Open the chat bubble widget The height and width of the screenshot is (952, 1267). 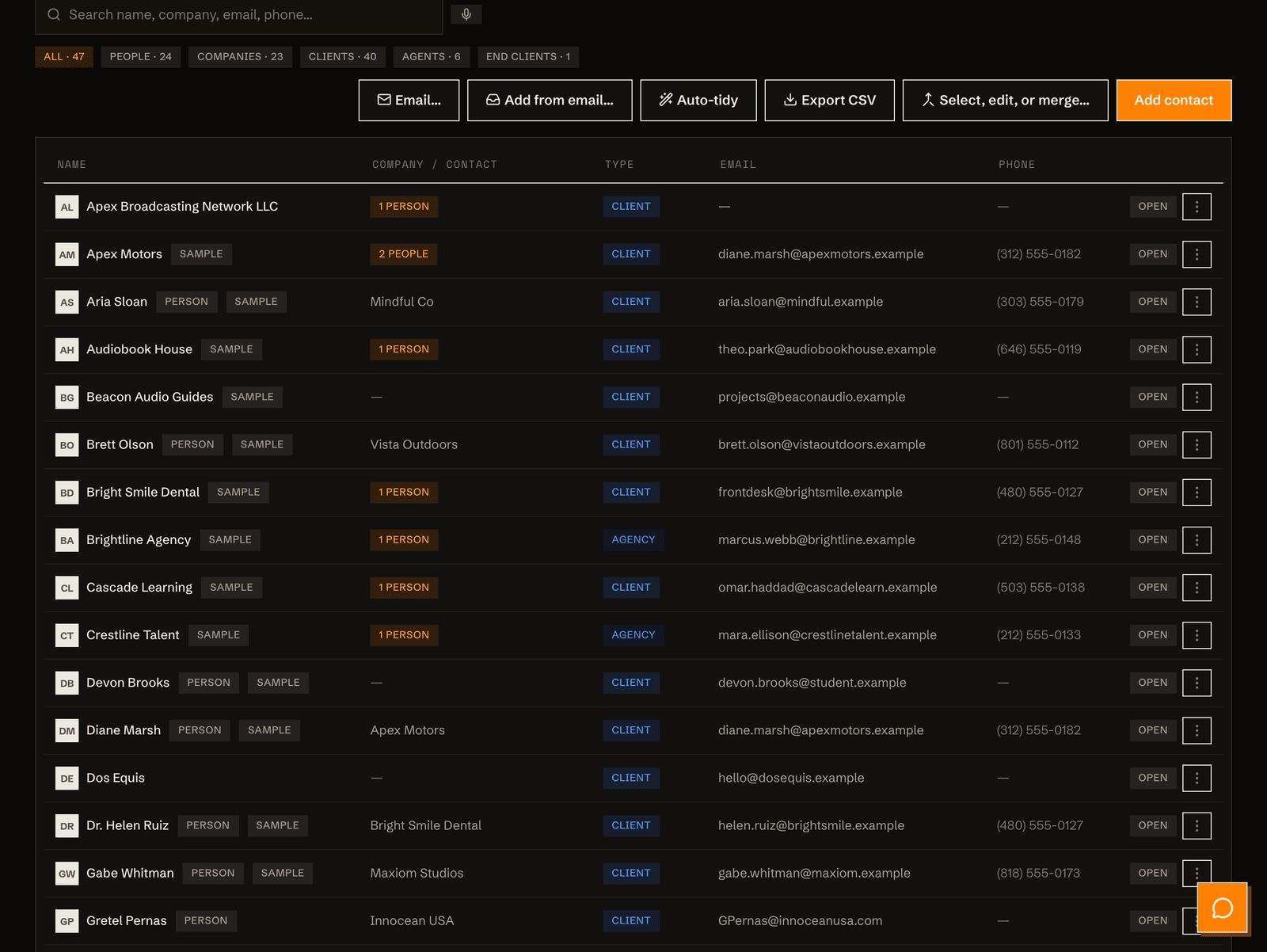point(1223,908)
